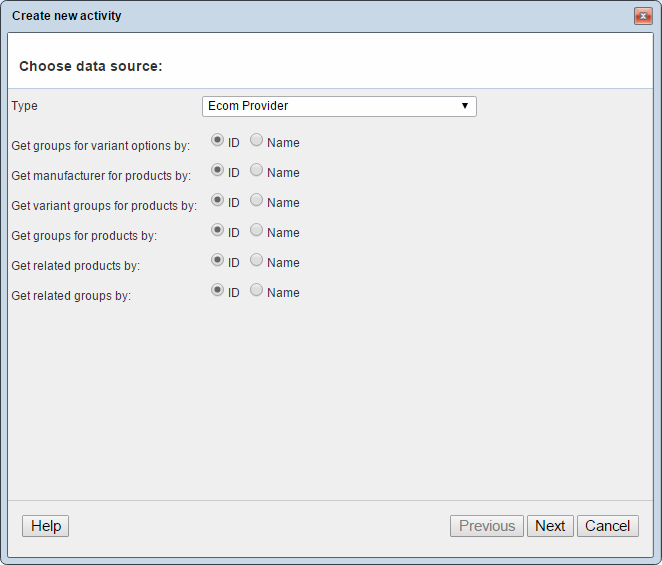Set variant groups for products to ID
This screenshot has width=662, height=565.
(x=218, y=201)
